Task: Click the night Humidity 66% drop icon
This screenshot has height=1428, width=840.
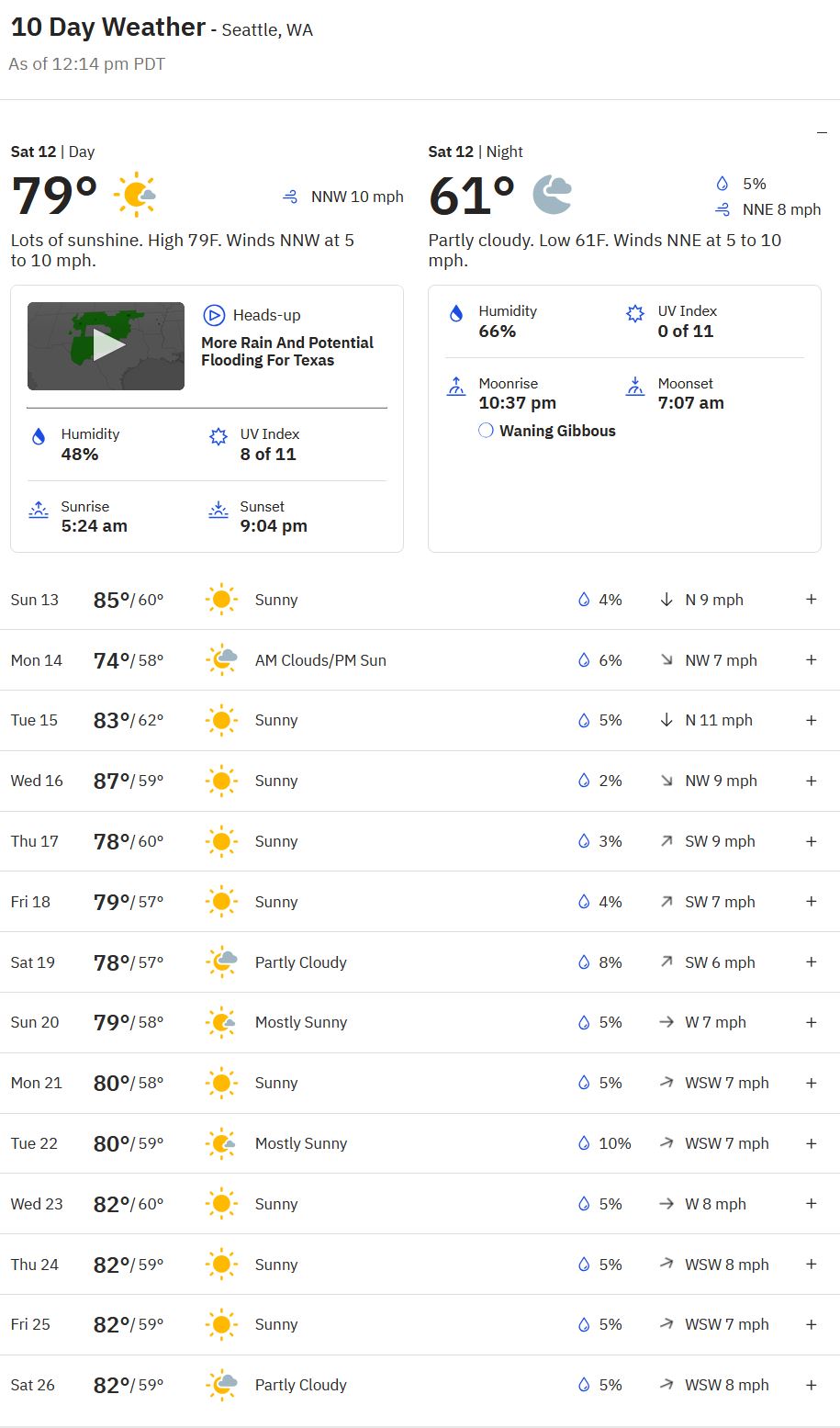Action: 456,314
